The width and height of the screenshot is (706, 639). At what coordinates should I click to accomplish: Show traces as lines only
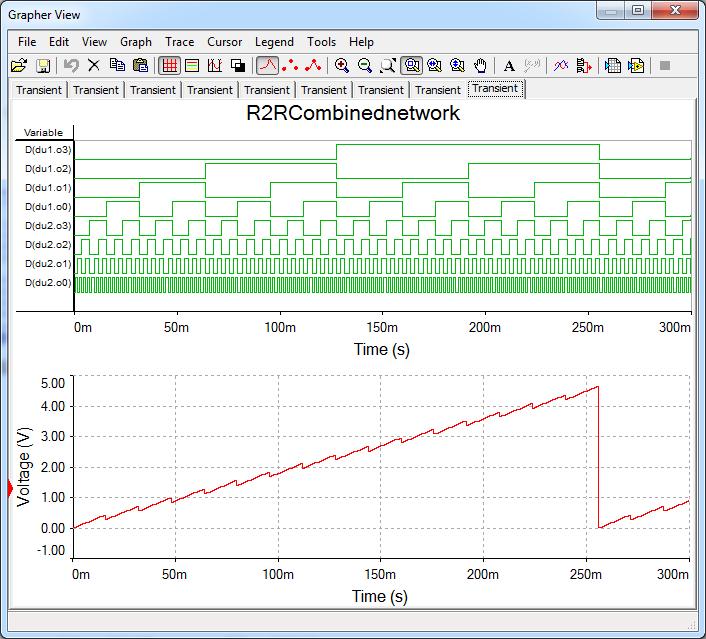point(267,66)
